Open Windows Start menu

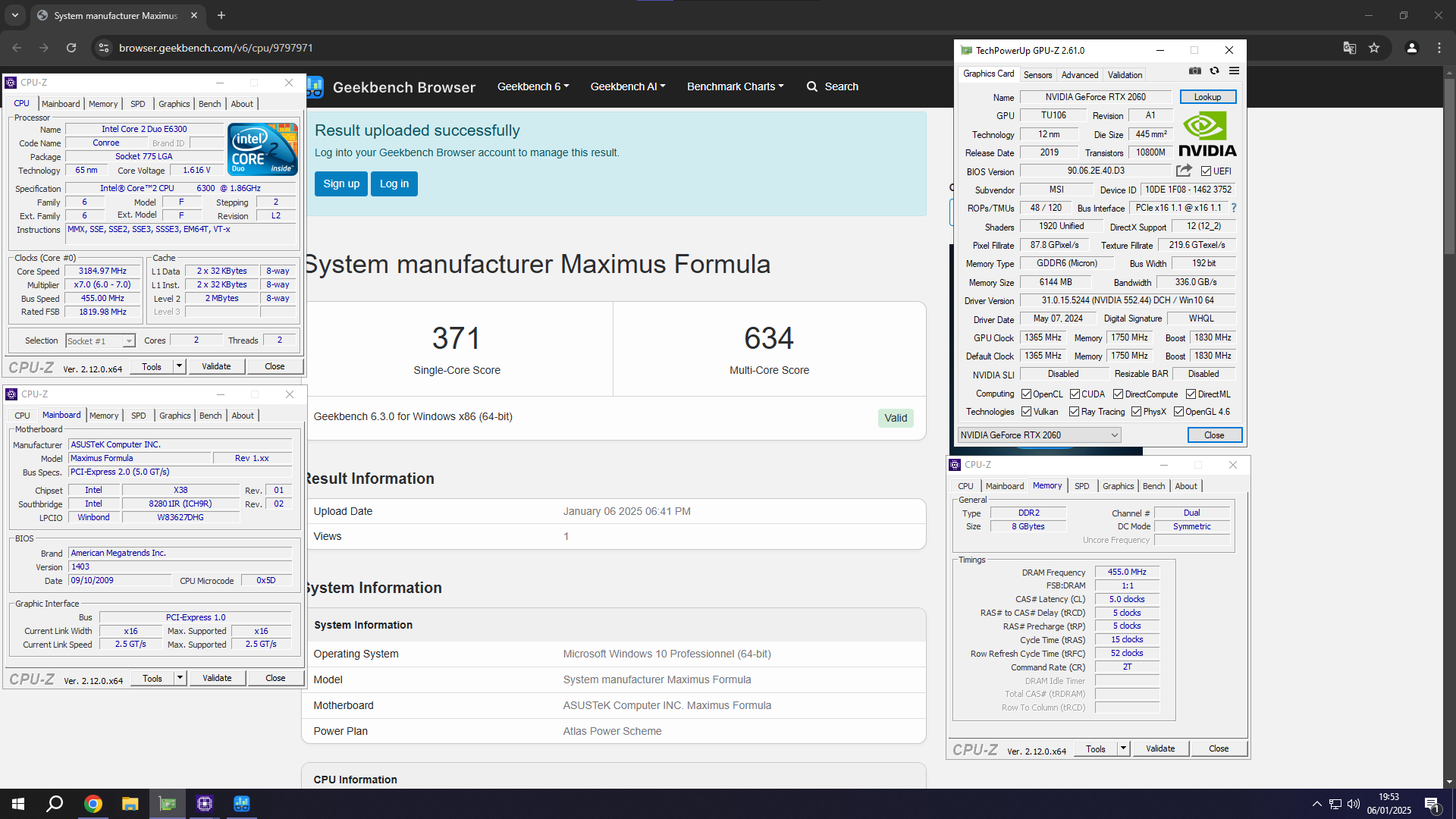coord(18,804)
